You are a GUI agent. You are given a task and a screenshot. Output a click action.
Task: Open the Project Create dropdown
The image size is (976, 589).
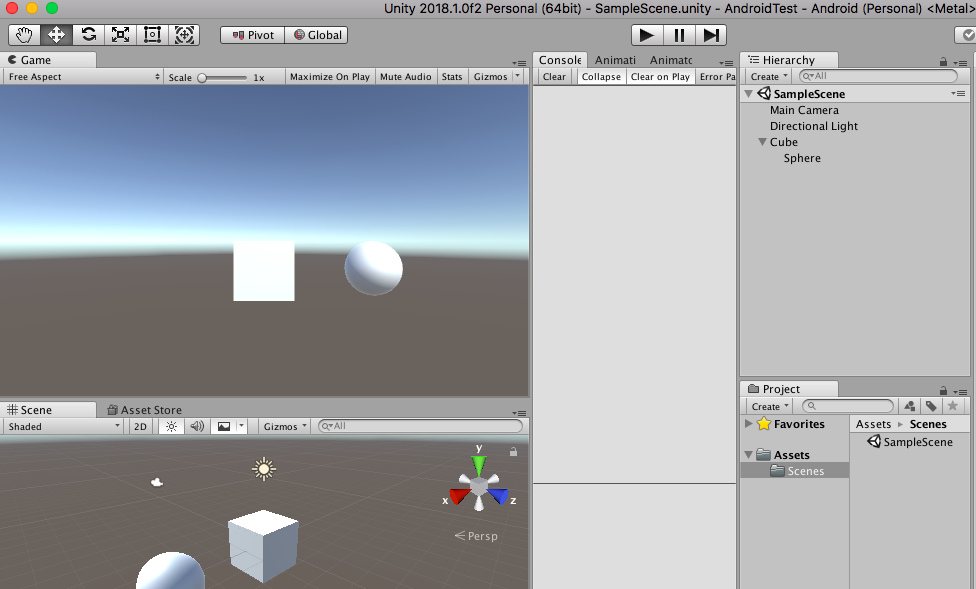(x=769, y=406)
